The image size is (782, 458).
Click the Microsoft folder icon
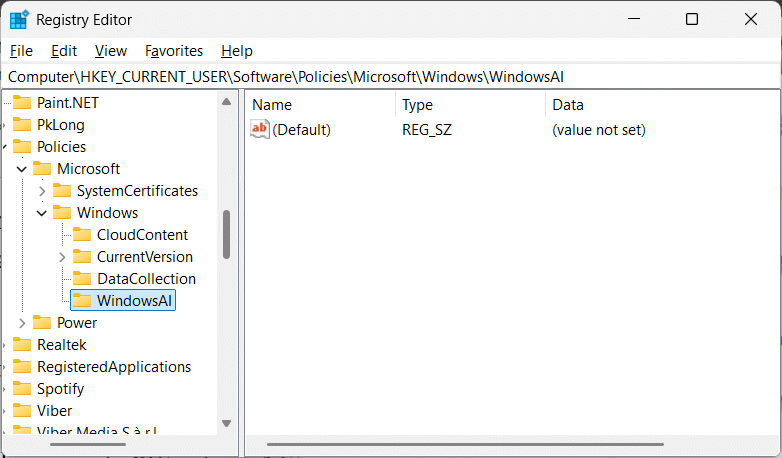click(42, 168)
